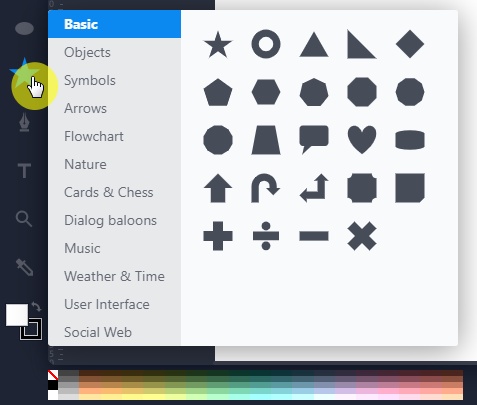Activate the Zoom magnifier tool

coord(24,219)
